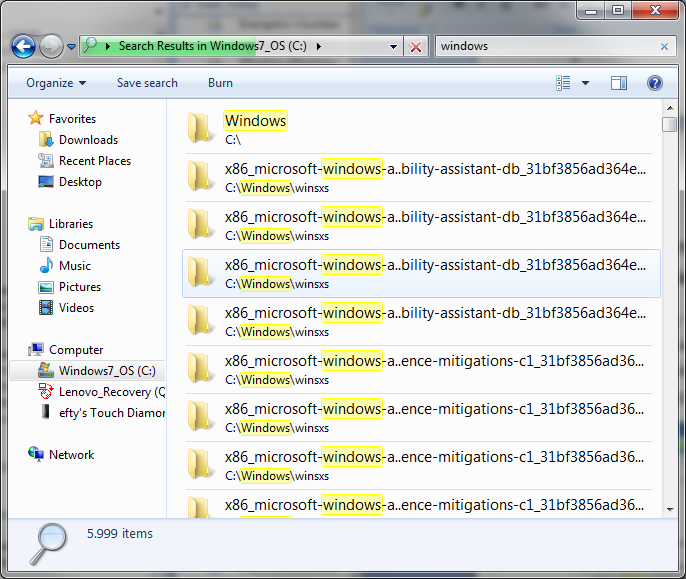This screenshot has height=579, width=686.
Task: Stop the search with the red X button
Action: click(x=416, y=46)
